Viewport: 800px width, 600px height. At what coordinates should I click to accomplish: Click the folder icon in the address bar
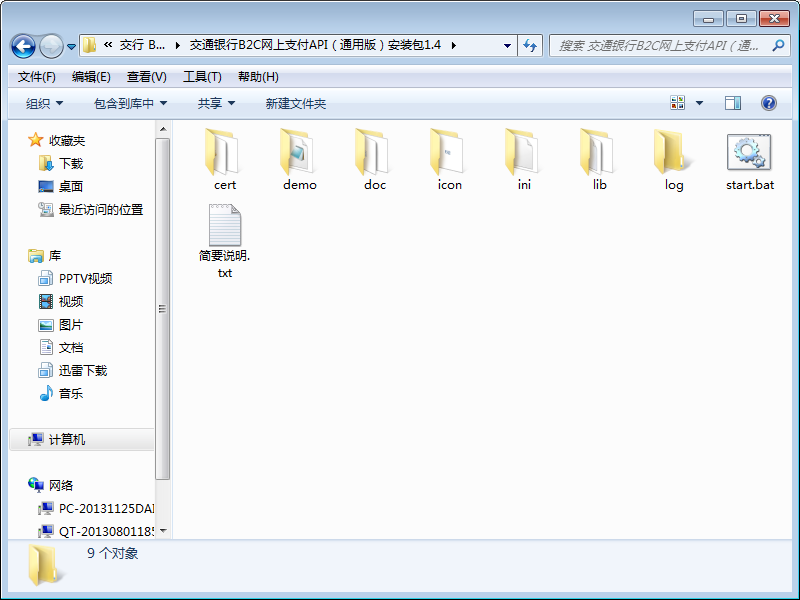coord(90,45)
